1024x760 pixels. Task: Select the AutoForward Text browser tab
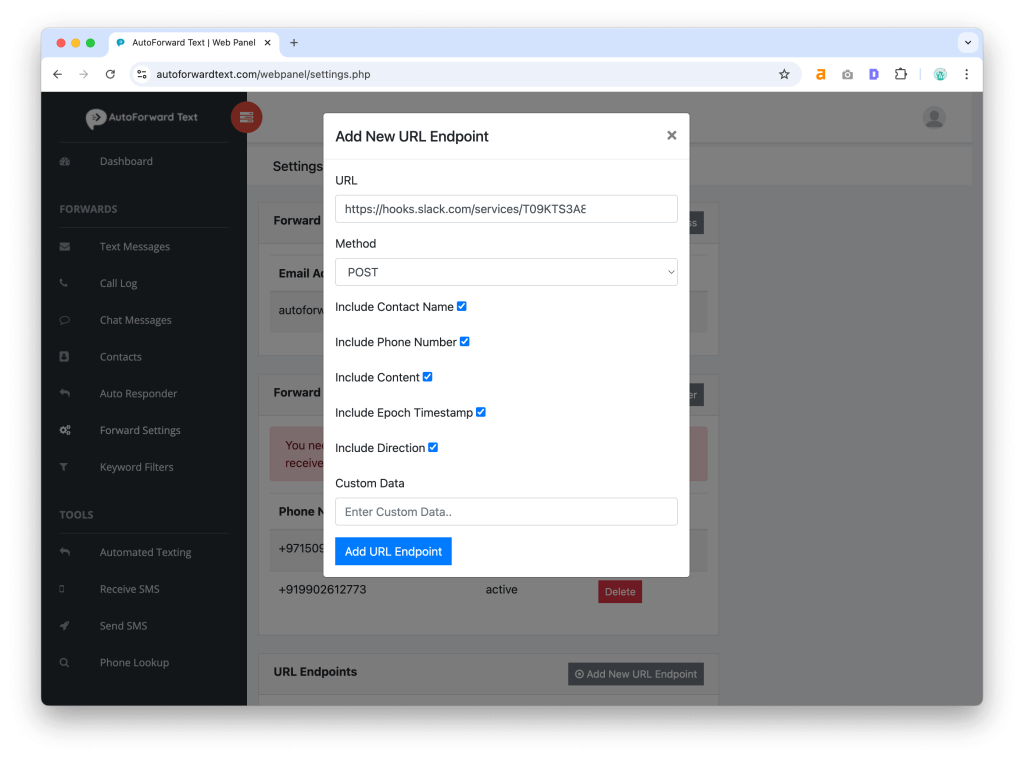192,43
